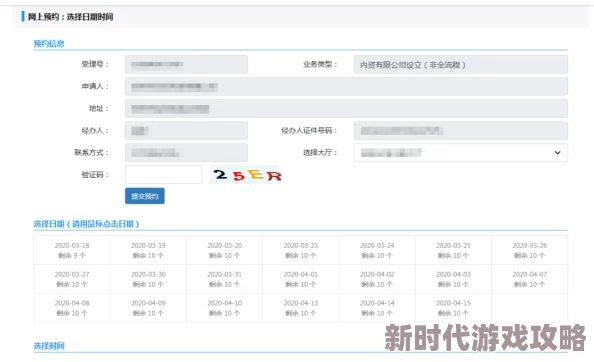Click the 验证码 input field
Viewport: 594px width, 362px height.
(x=163, y=175)
